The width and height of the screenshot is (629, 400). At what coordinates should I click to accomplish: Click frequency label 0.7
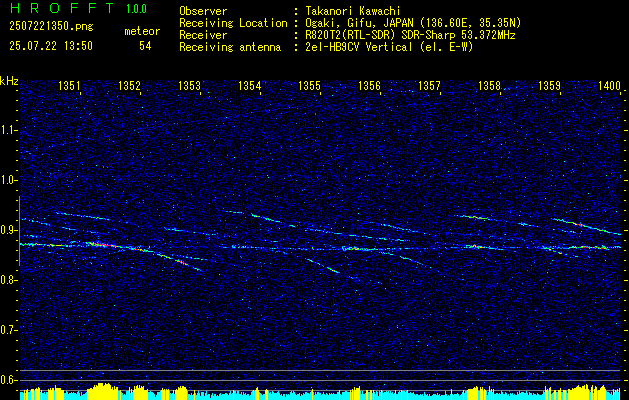click(8, 330)
